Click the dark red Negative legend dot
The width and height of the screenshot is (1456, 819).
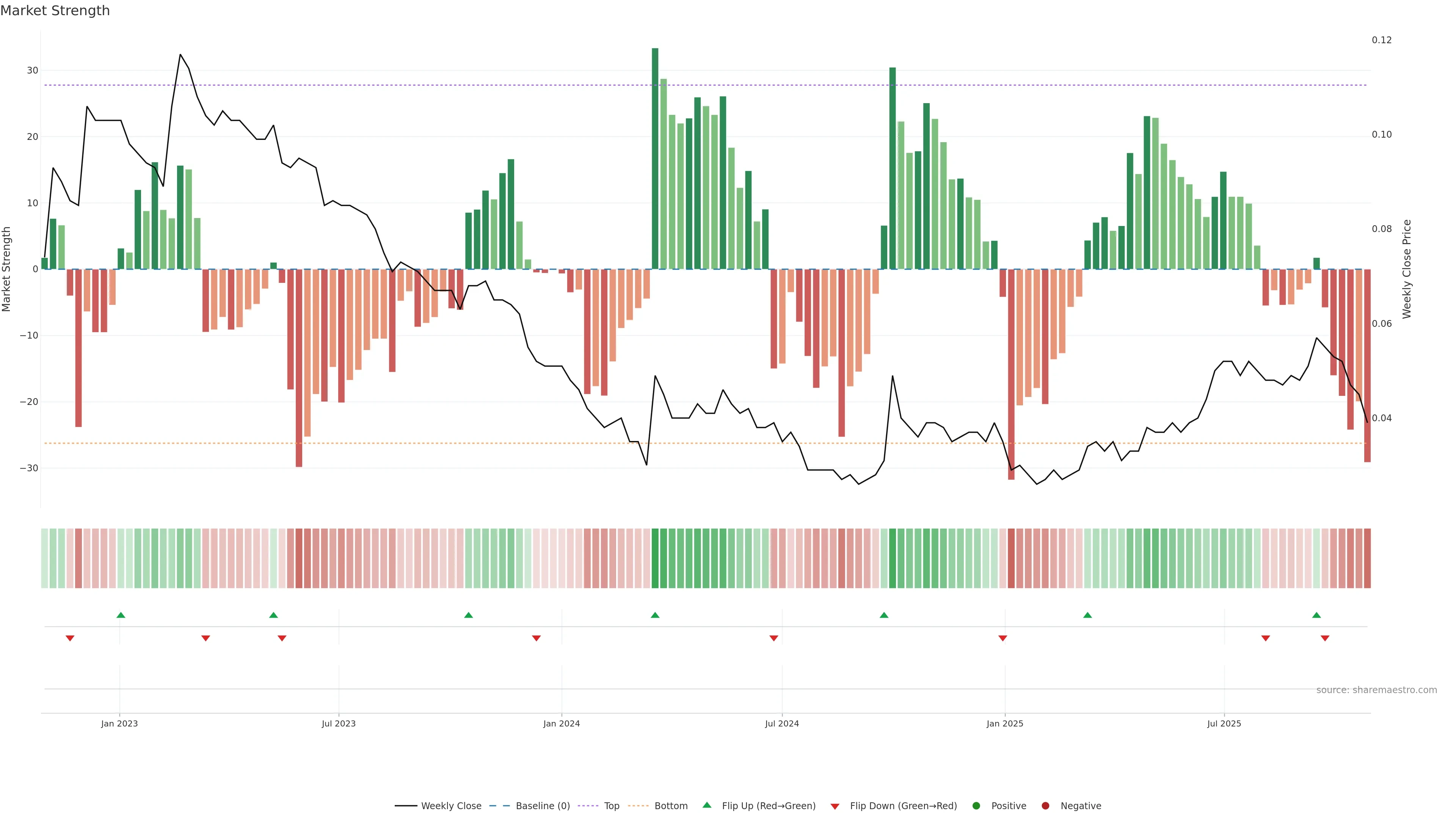tap(1045, 805)
